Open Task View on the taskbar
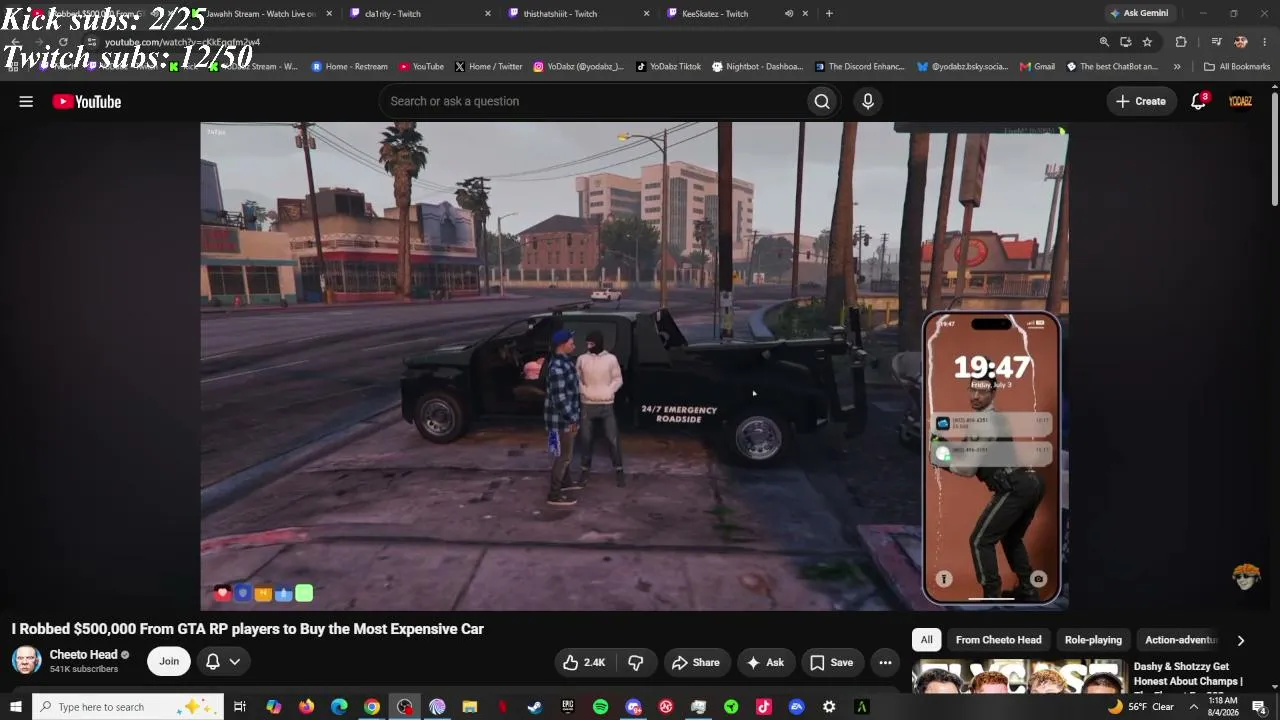The image size is (1280, 720). pos(240,707)
